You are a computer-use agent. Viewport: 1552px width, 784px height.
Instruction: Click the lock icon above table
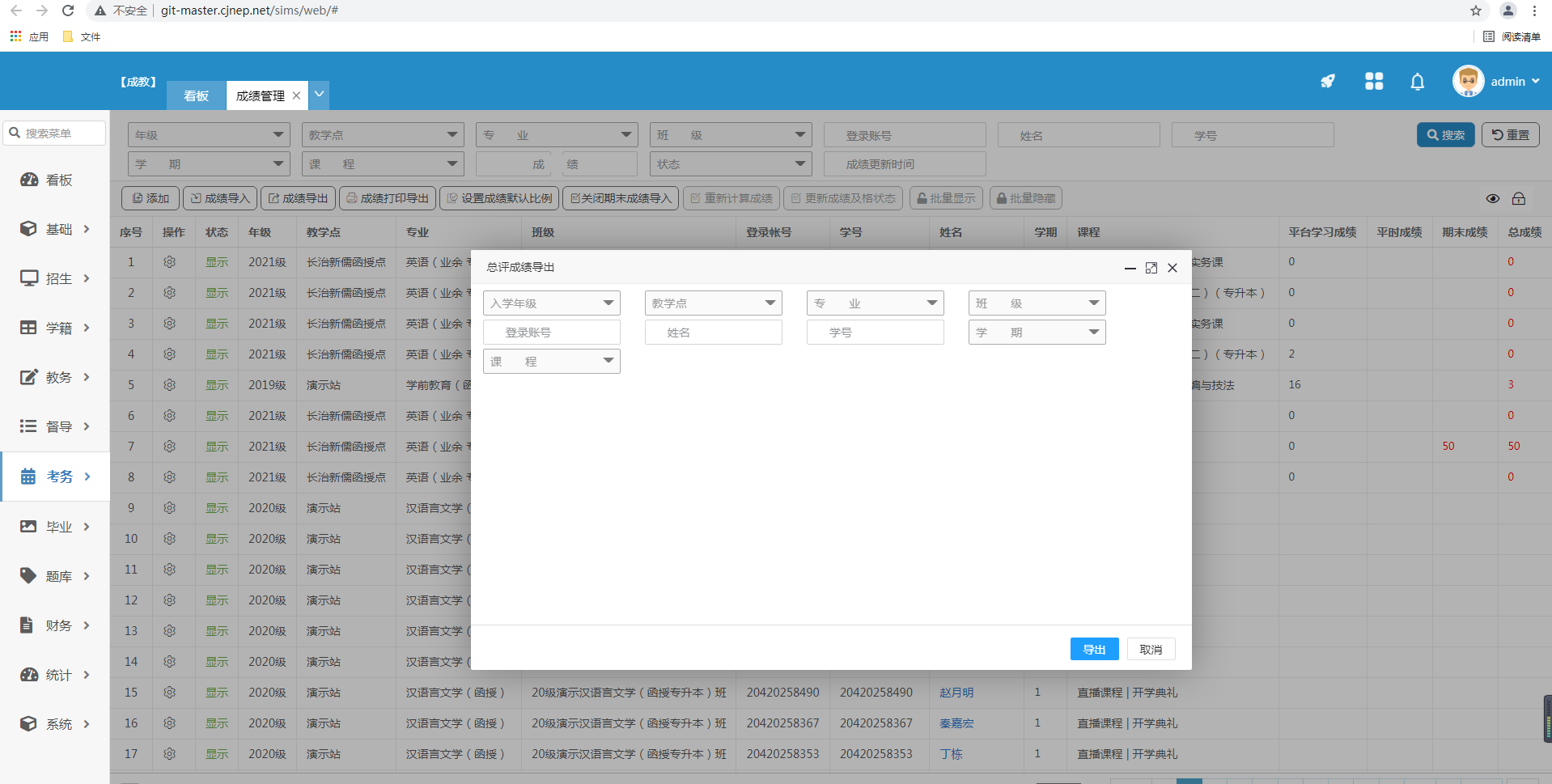1518,199
